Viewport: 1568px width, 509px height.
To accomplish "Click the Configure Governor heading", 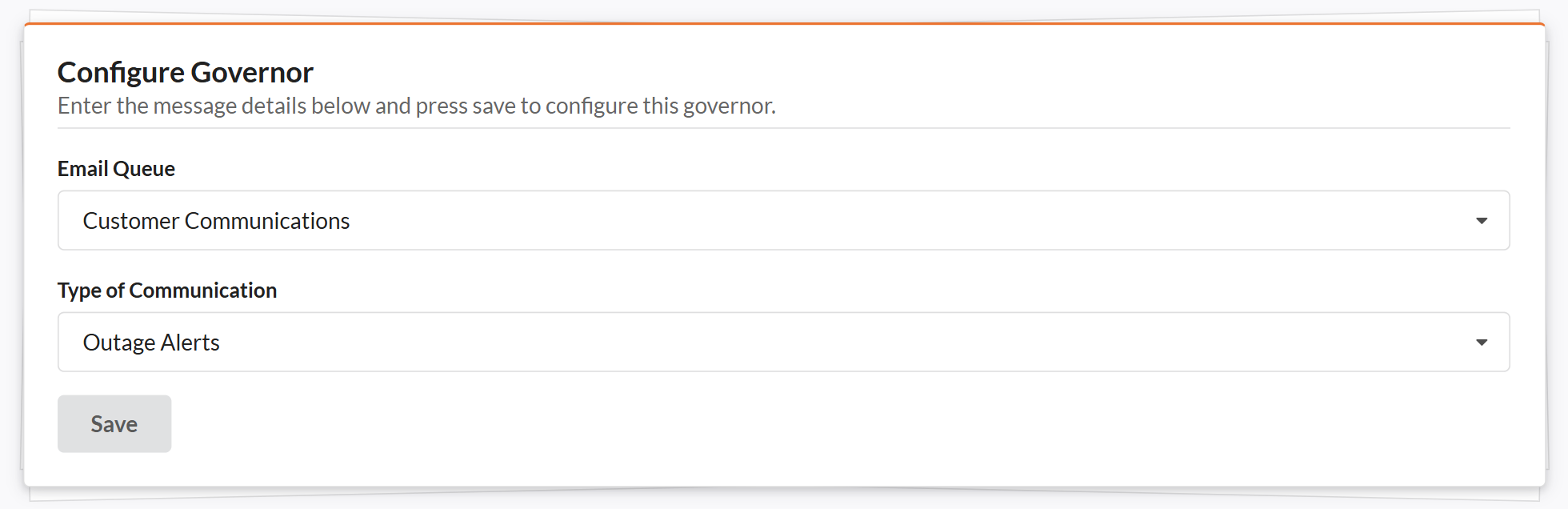I will click(185, 73).
